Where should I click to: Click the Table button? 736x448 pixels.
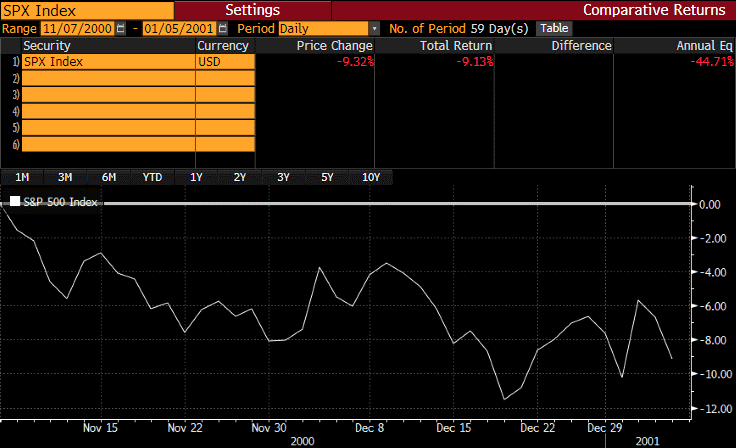[554, 28]
